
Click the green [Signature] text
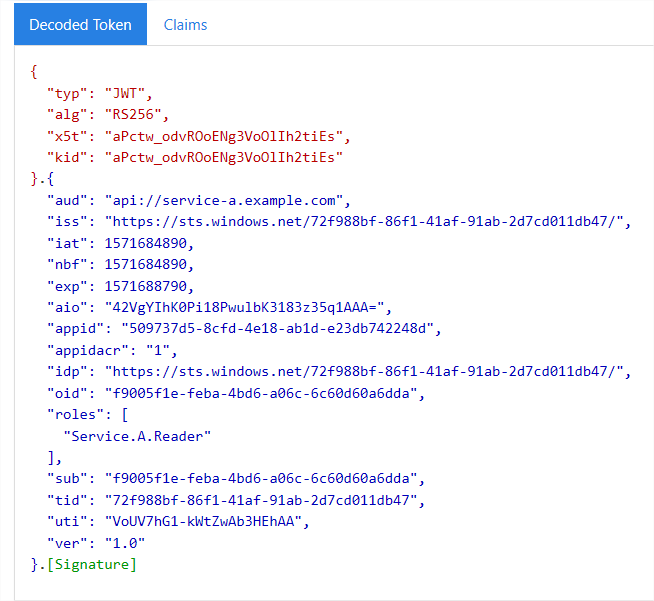coord(92,565)
